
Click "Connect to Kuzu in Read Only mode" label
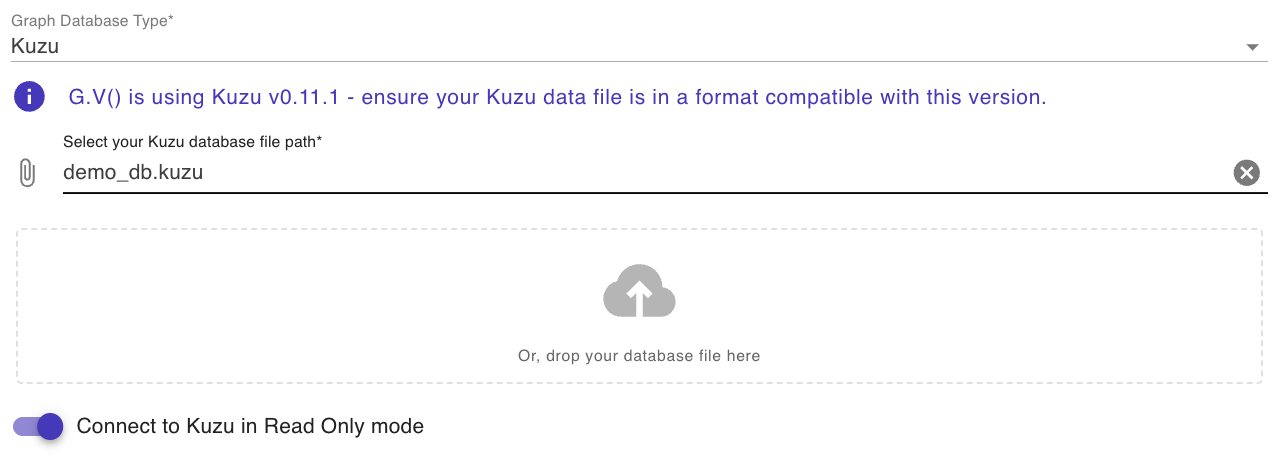250,426
